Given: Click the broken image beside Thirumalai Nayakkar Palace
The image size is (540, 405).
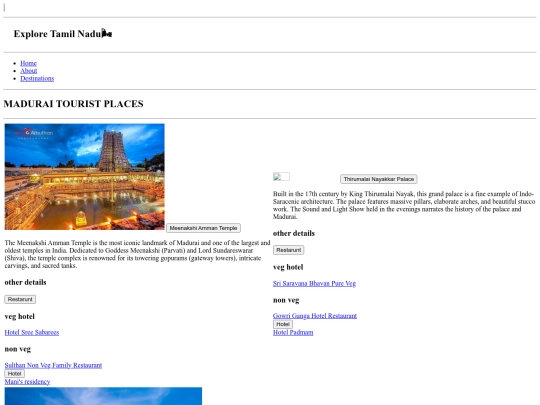Looking at the screenshot, I should pyautogui.click(x=281, y=177).
